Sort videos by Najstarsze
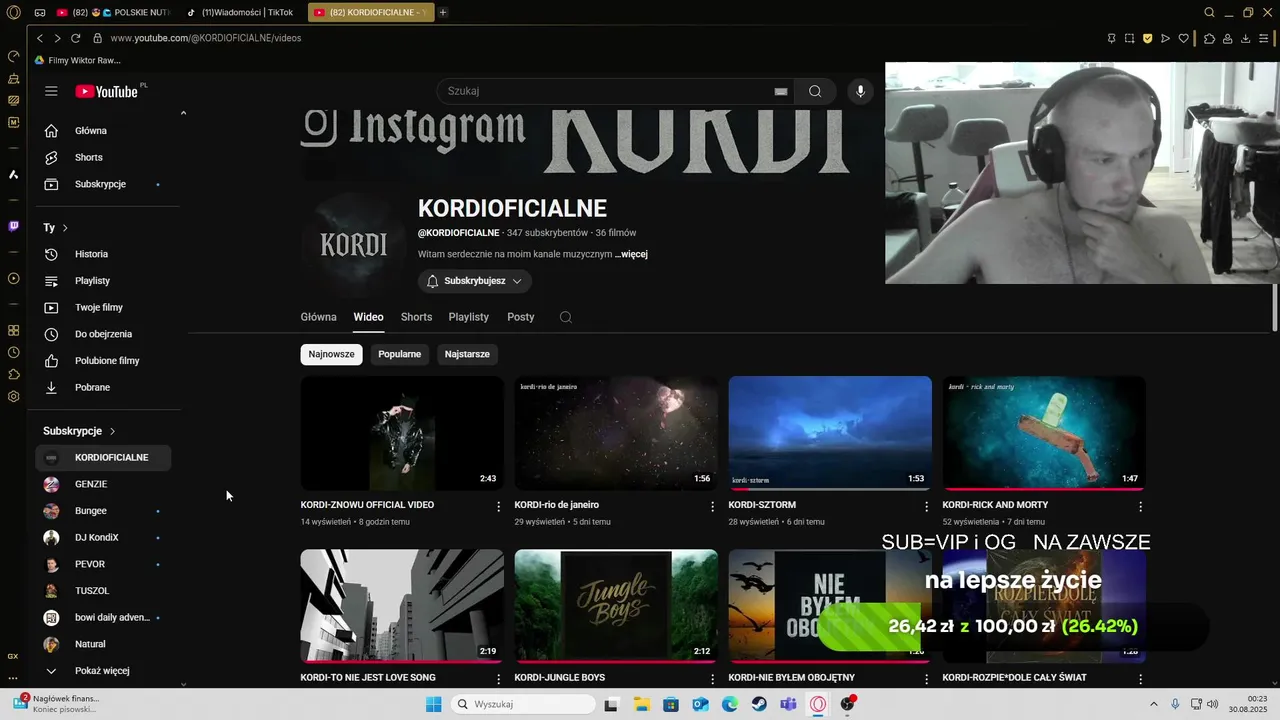Screen dimensions: 1280x720 pyautogui.click(x=467, y=354)
